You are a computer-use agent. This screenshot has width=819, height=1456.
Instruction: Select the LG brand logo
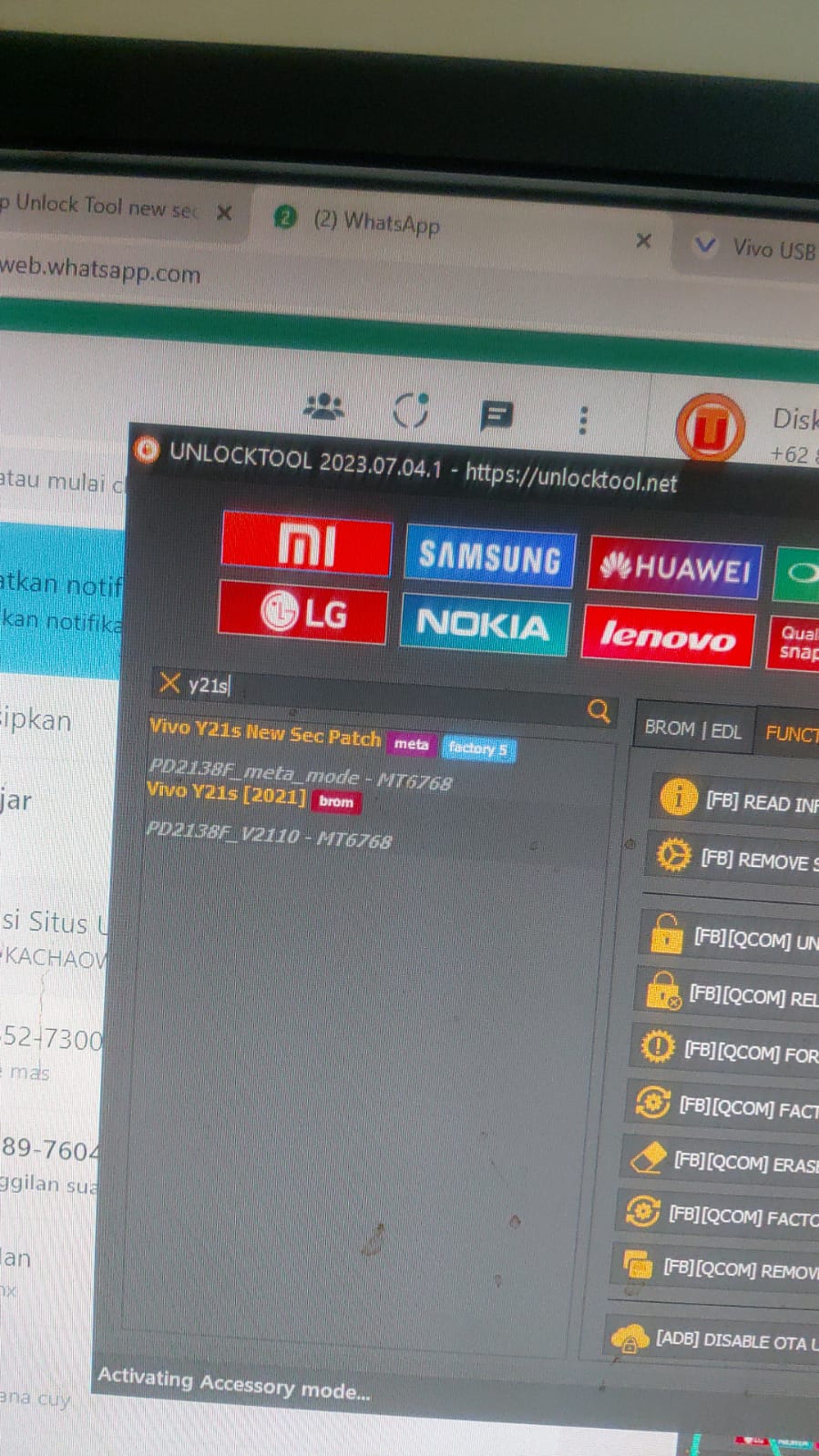coord(302,611)
